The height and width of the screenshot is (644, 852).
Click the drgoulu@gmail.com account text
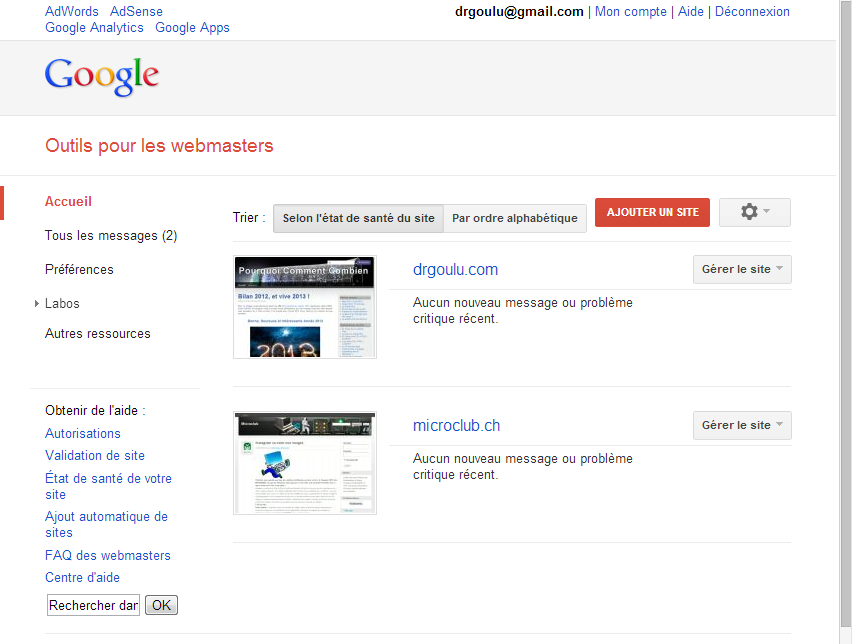tap(519, 11)
